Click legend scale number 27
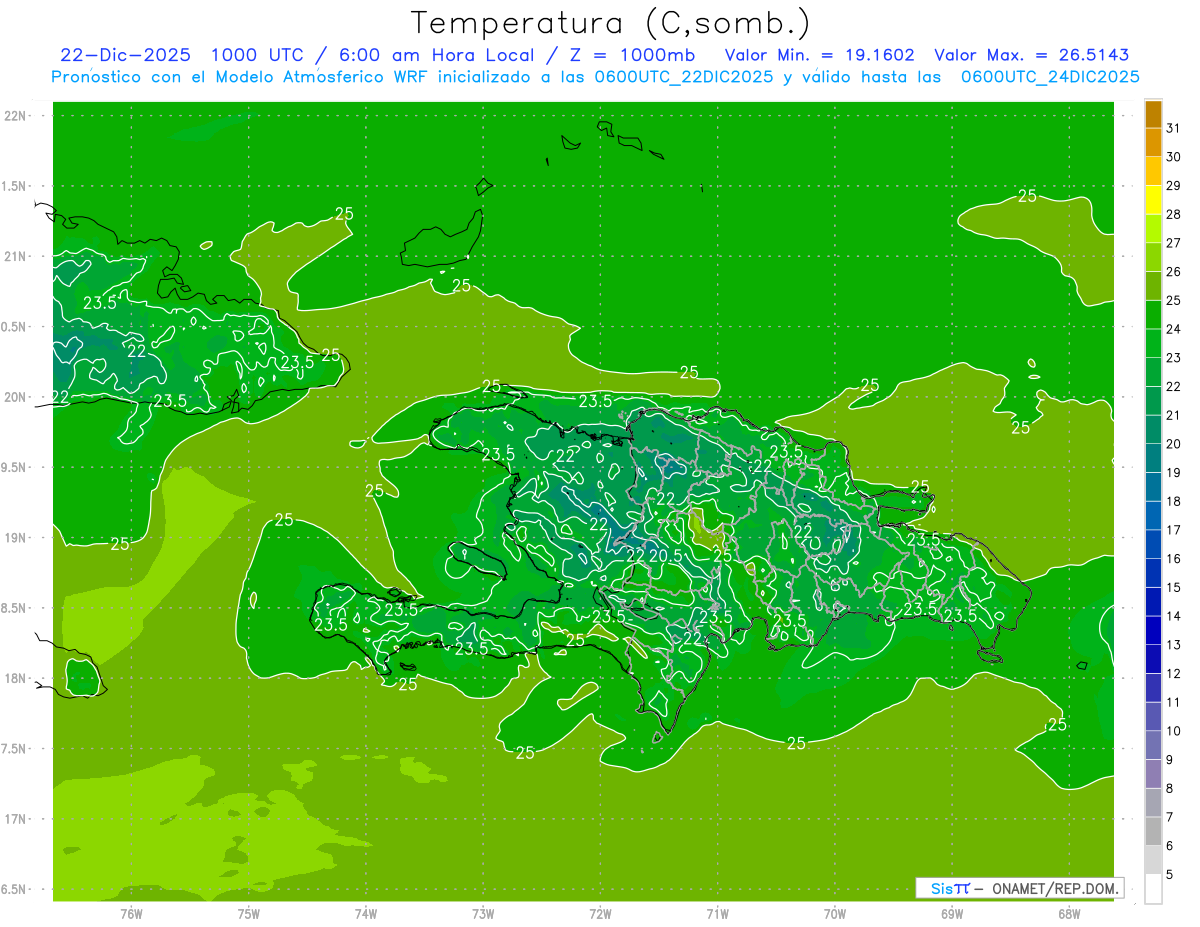This screenshot has width=1200, height=927. tap(1173, 243)
